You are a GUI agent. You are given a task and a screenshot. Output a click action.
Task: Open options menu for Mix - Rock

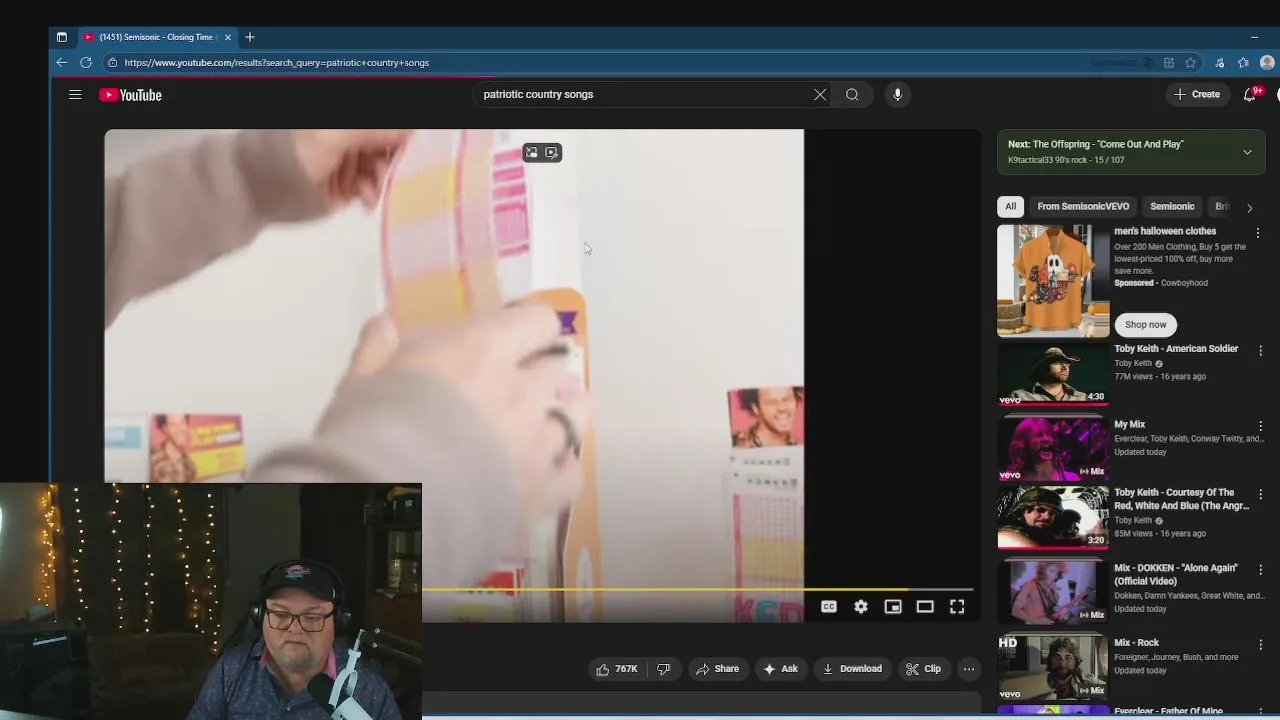pos(1260,645)
